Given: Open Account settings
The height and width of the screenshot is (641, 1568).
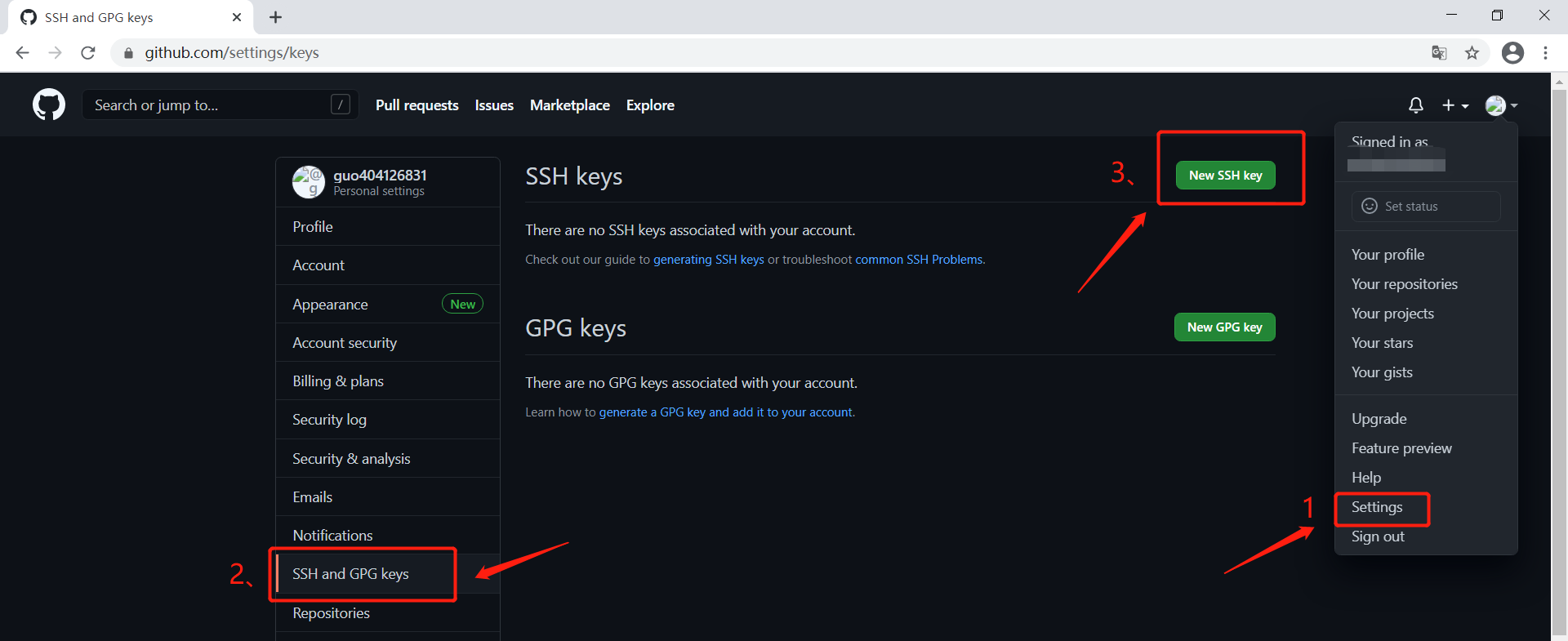Looking at the screenshot, I should point(388,265).
